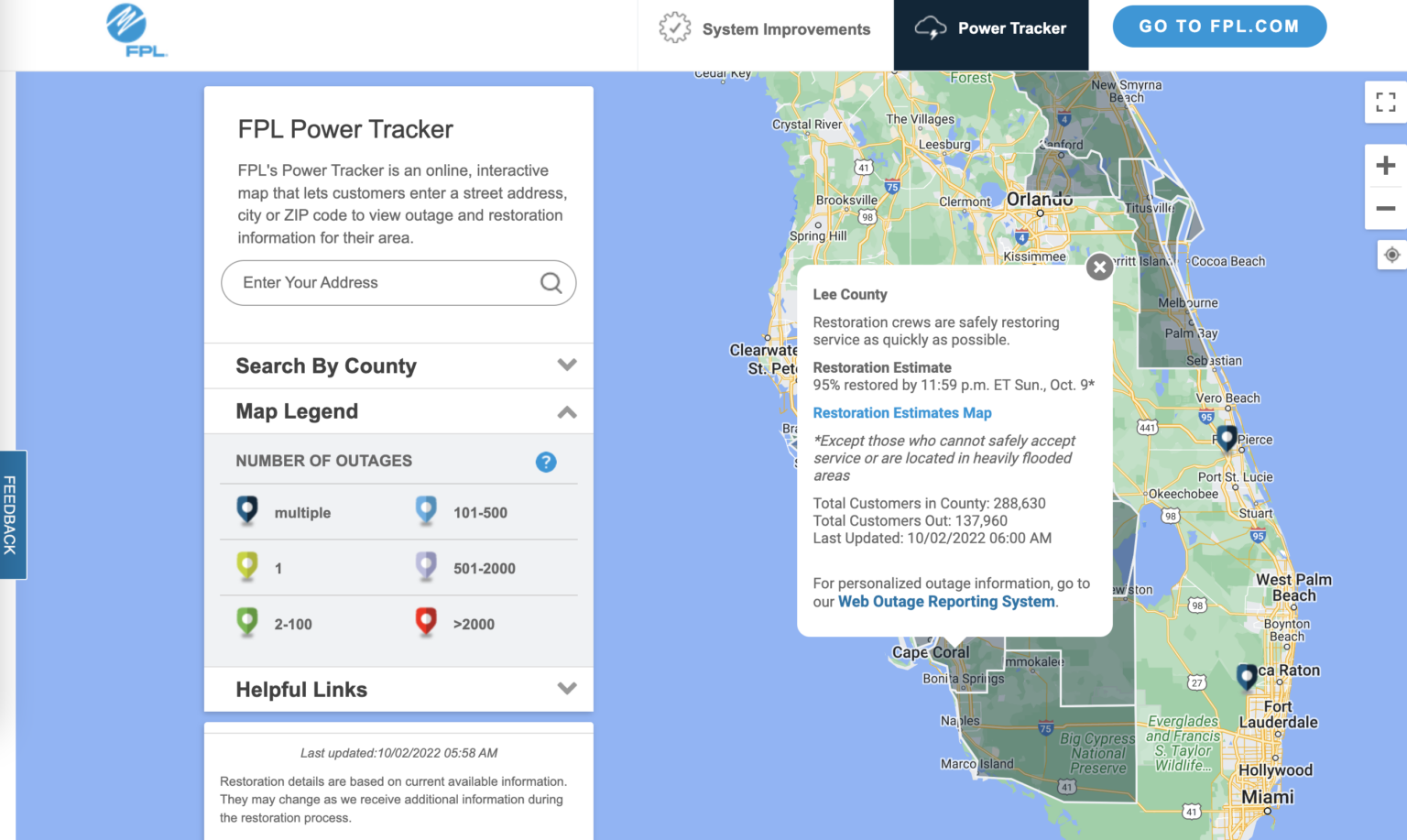Open the Restoration Estimates Map link
1407x840 pixels.
902,413
